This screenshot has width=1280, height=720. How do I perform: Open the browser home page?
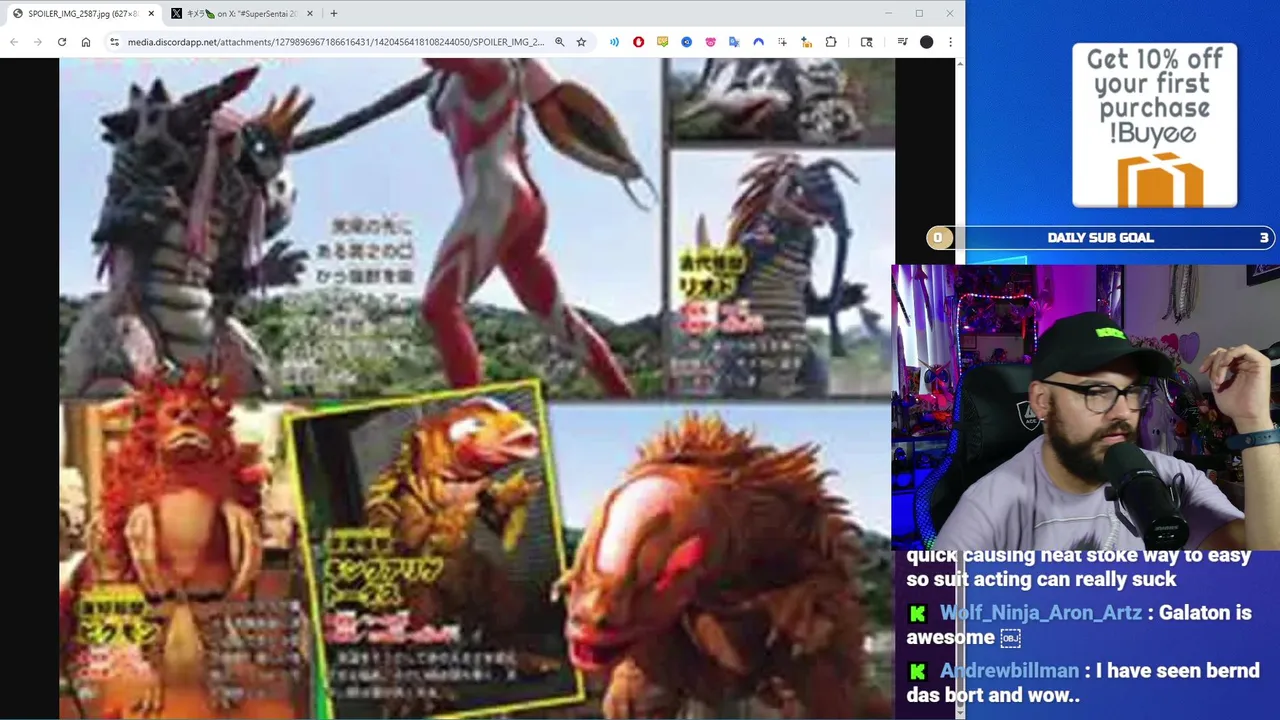coord(86,42)
